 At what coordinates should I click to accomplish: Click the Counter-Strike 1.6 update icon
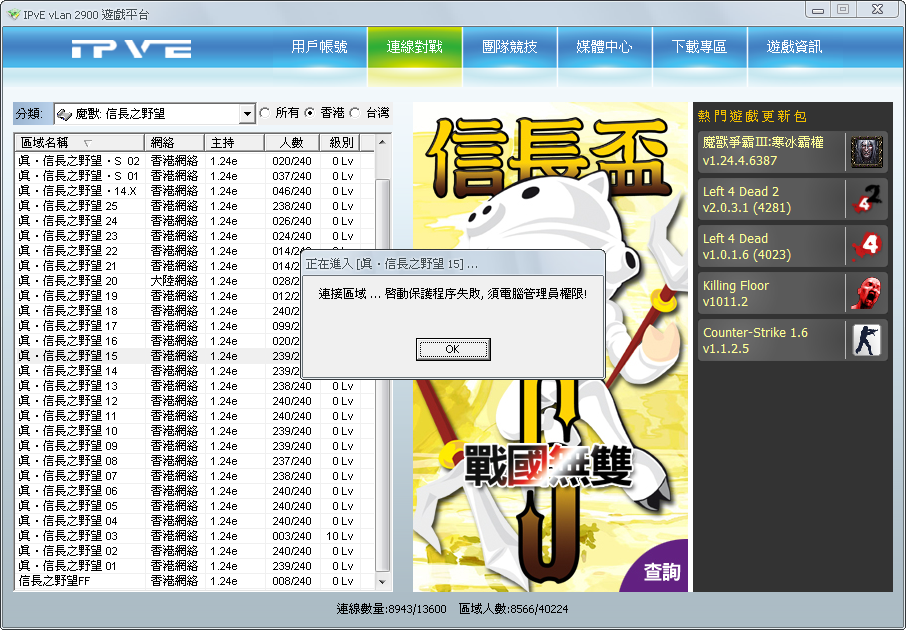point(867,340)
